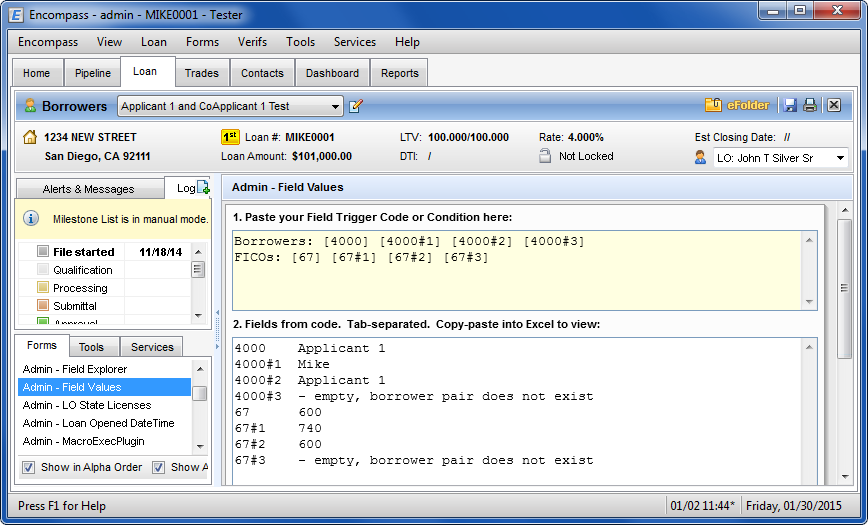This screenshot has width=868, height=525.
Task: Click the Encompass app logo in title bar
Action: click(x=16, y=15)
